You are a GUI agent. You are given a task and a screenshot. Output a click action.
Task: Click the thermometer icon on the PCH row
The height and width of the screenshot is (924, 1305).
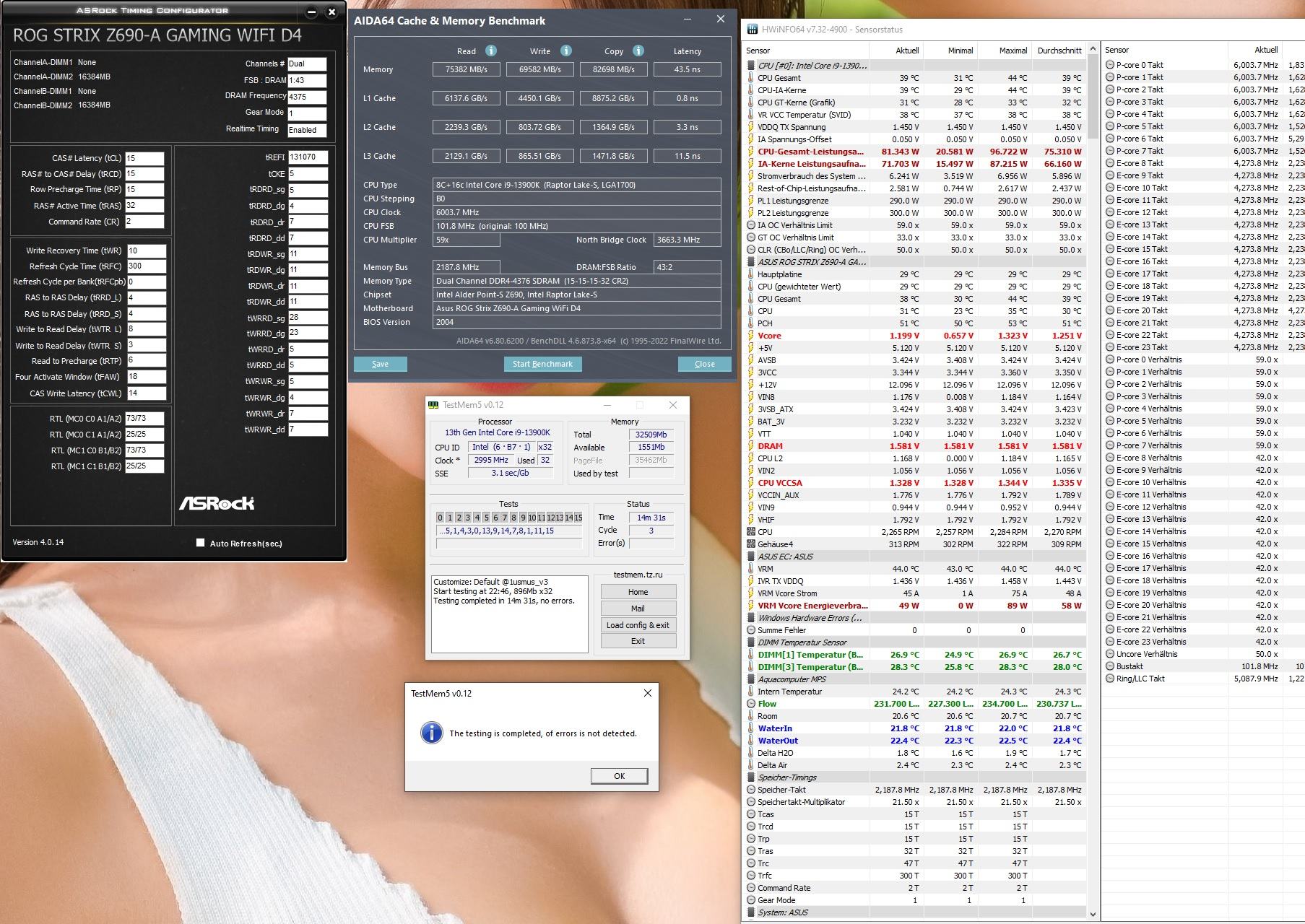coord(751,323)
